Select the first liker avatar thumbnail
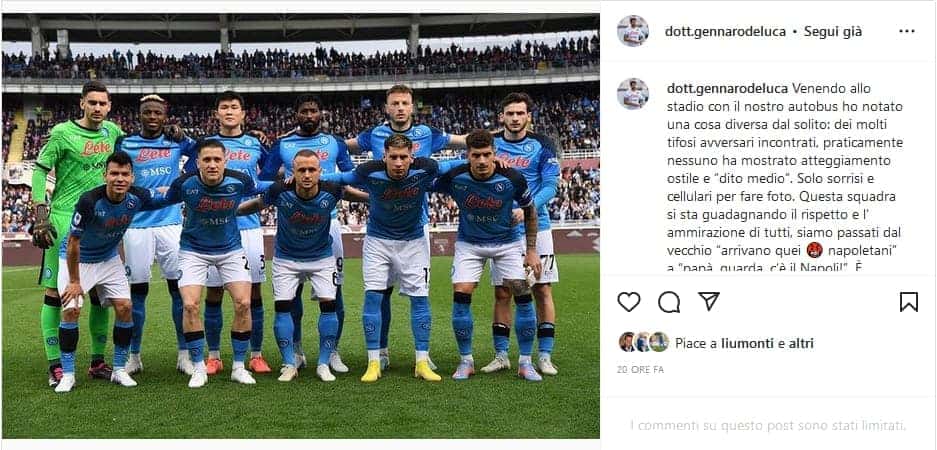The width and height of the screenshot is (937, 450). click(627, 342)
